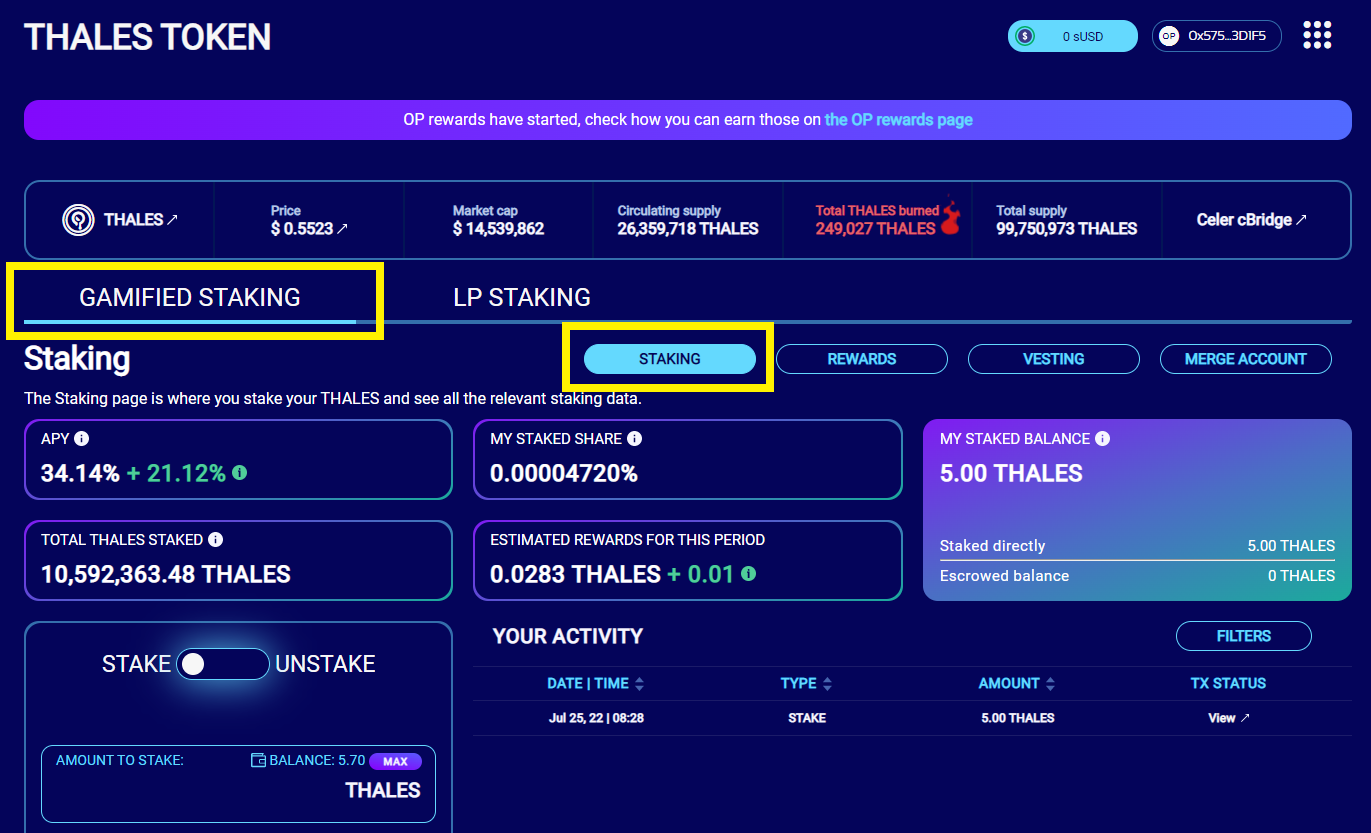Sort activity by Amount column
The height and width of the screenshot is (833, 1371).
(x=1017, y=684)
